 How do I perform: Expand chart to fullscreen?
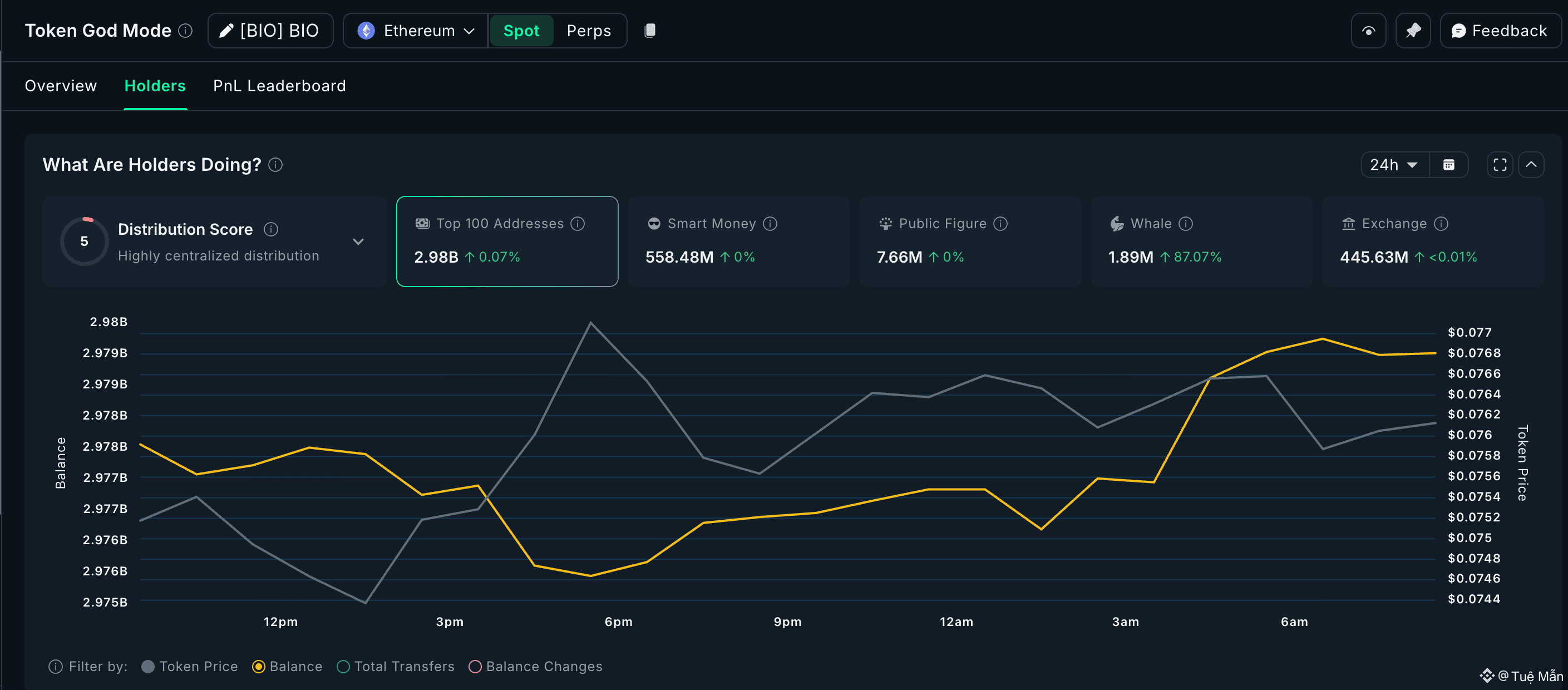pyautogui.click(x=1499, y=165)
